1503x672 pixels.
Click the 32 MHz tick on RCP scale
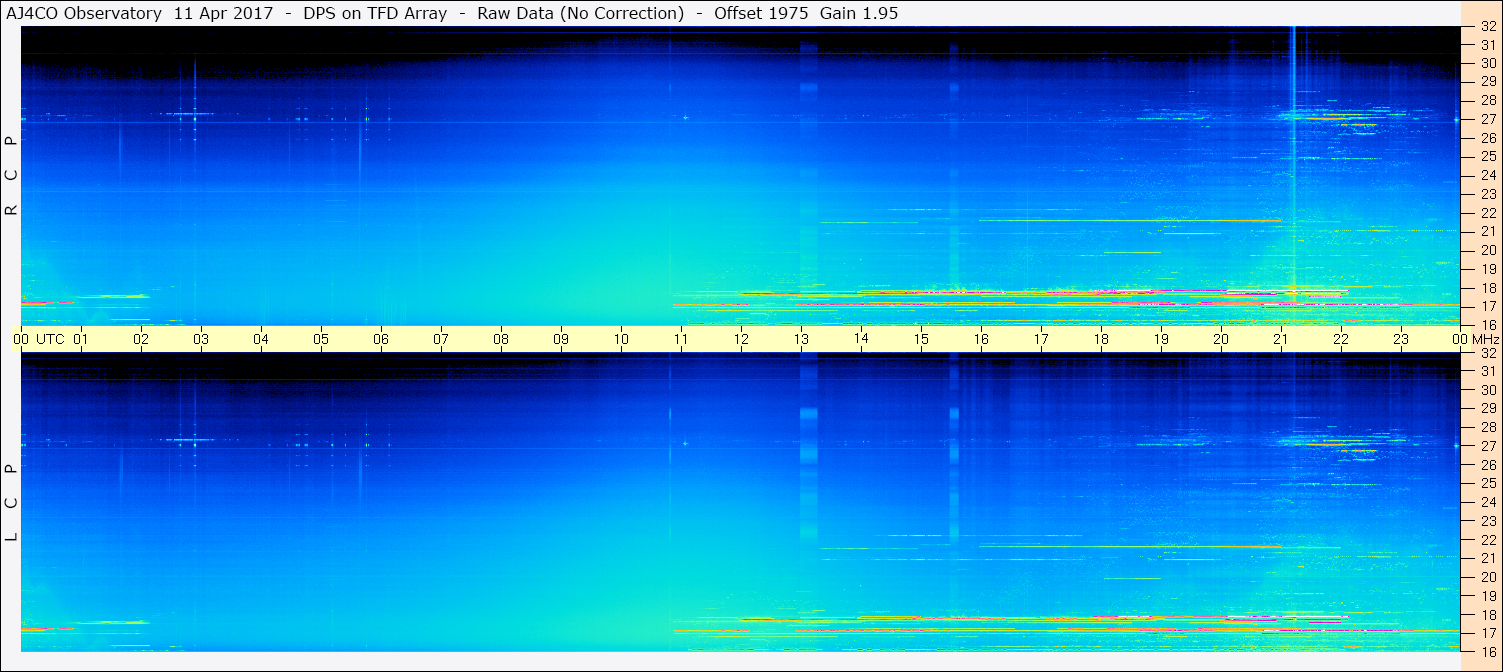click(1487, 27)
